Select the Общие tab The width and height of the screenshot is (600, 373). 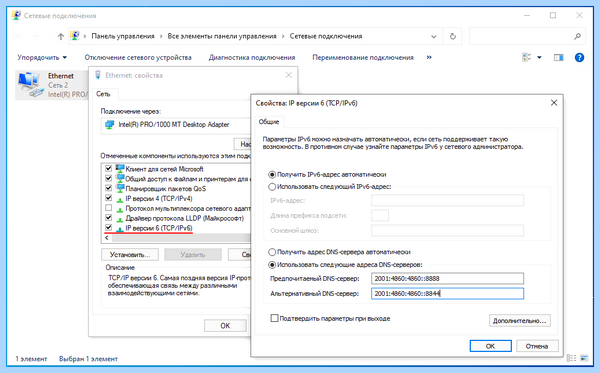point(269,122)
